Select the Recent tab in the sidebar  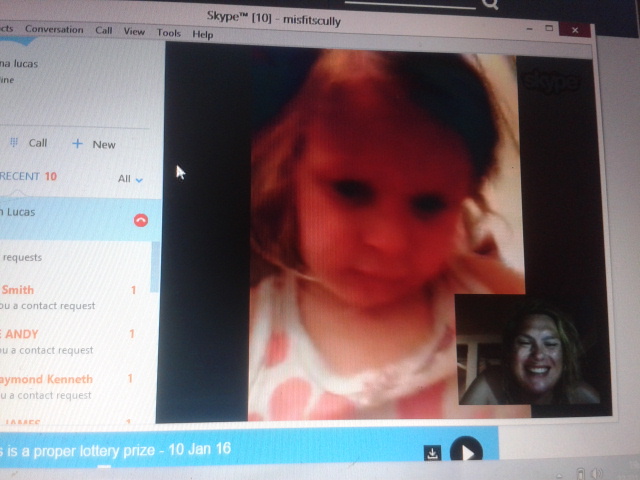point(22,177)
